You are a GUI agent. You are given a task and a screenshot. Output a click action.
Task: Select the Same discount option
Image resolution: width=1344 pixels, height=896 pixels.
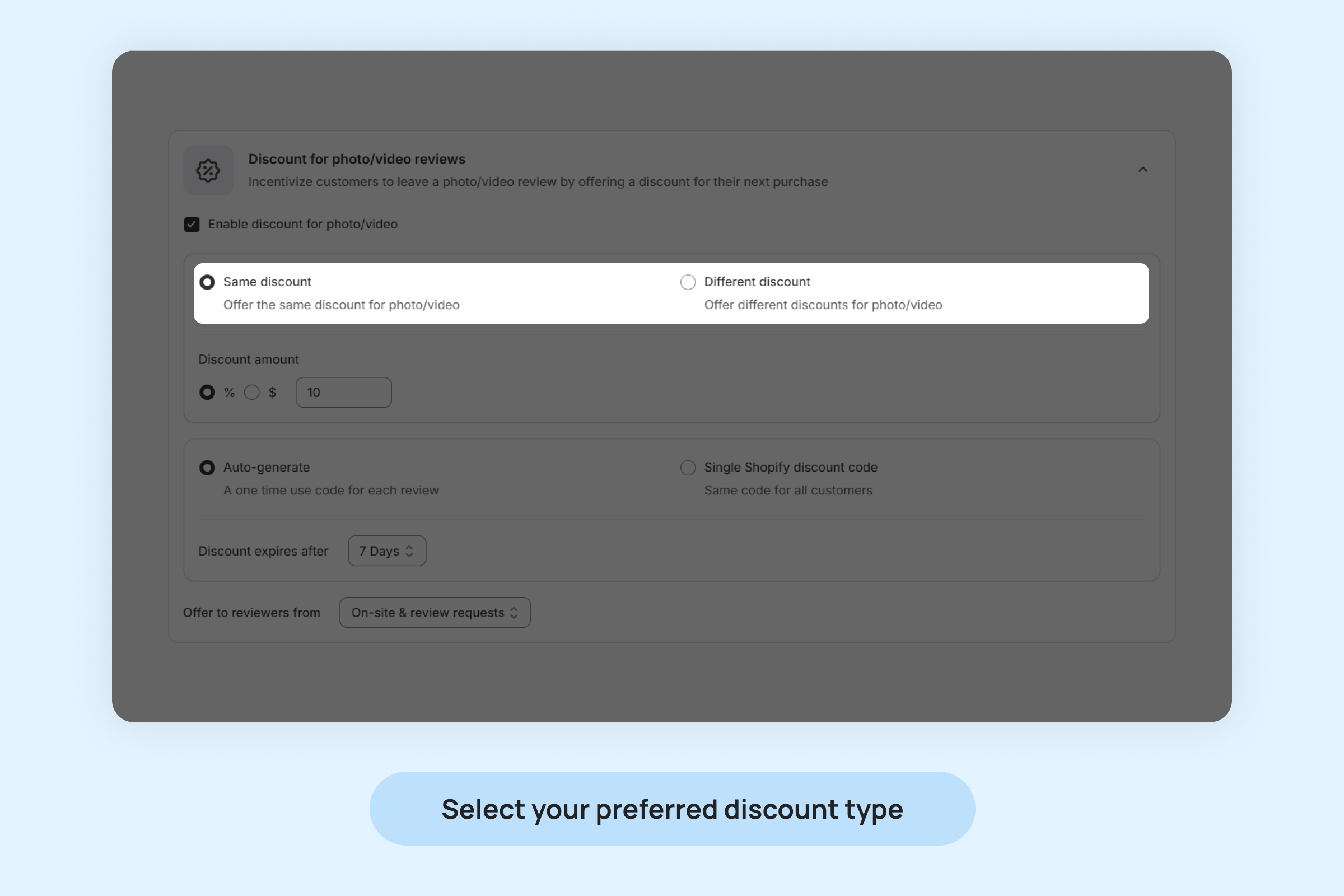click(207, 282)
